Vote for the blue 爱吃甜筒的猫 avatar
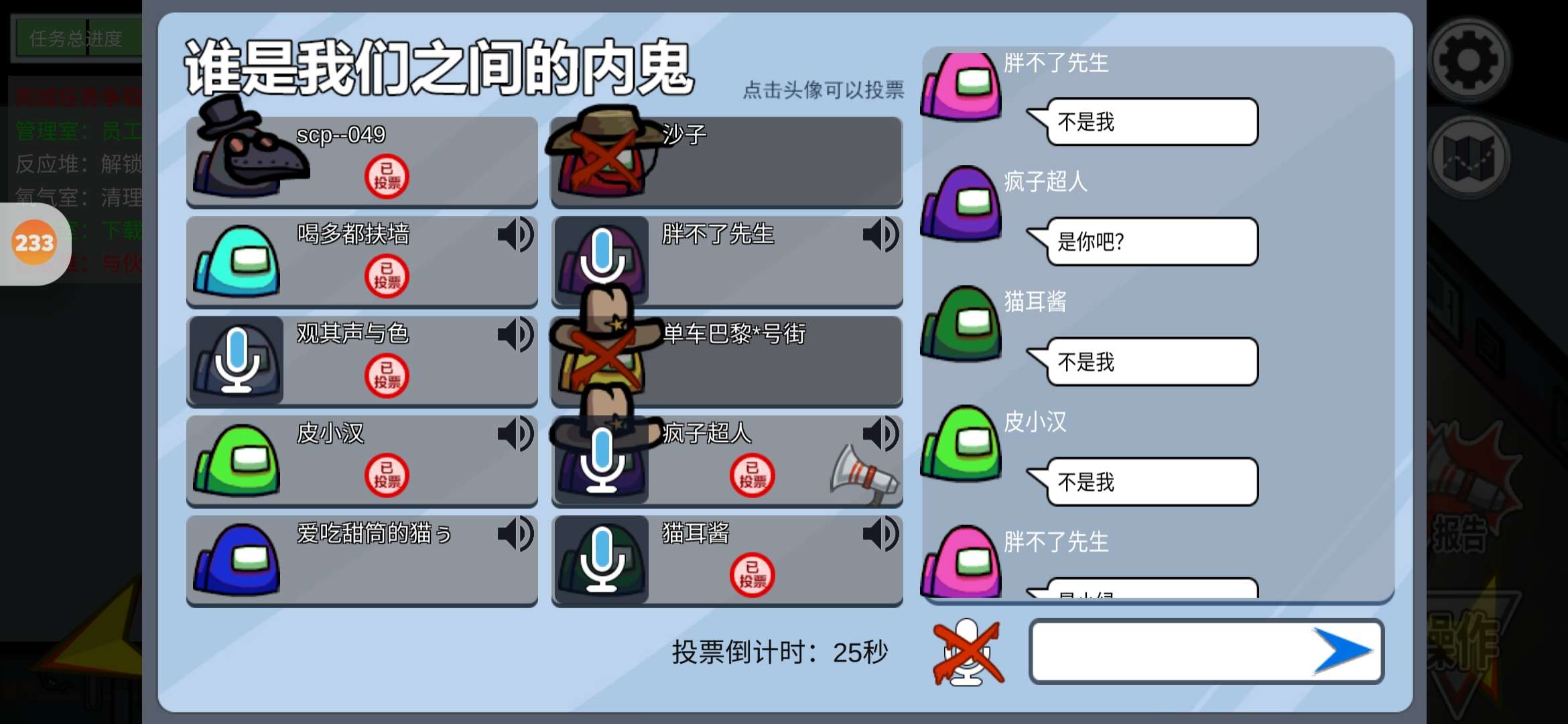 237,559
